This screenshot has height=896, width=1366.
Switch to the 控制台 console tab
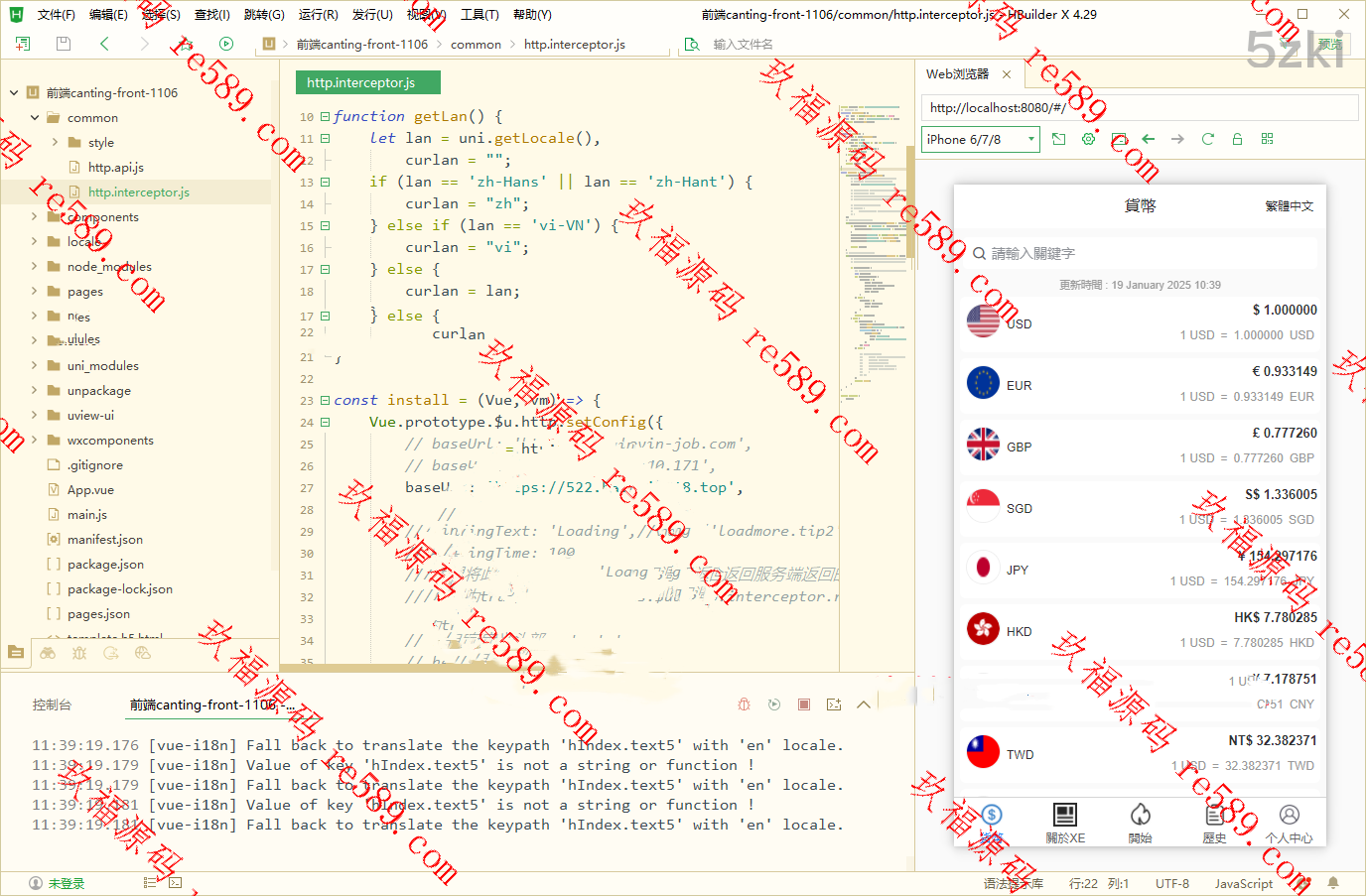(52, 704)
